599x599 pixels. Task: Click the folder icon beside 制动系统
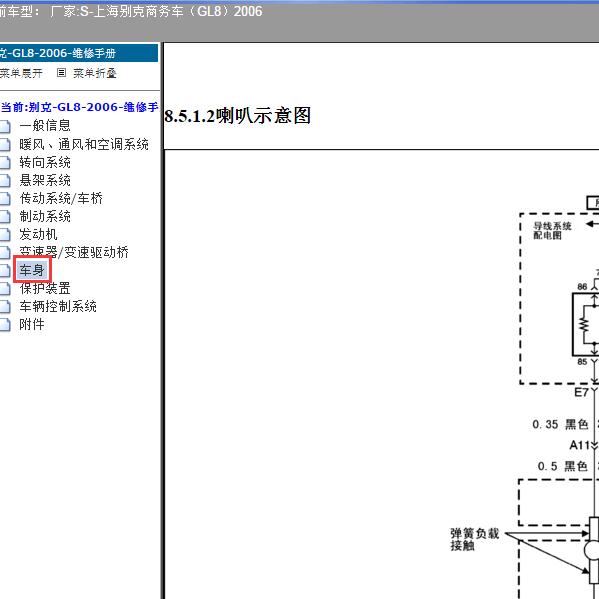(5, 217)
